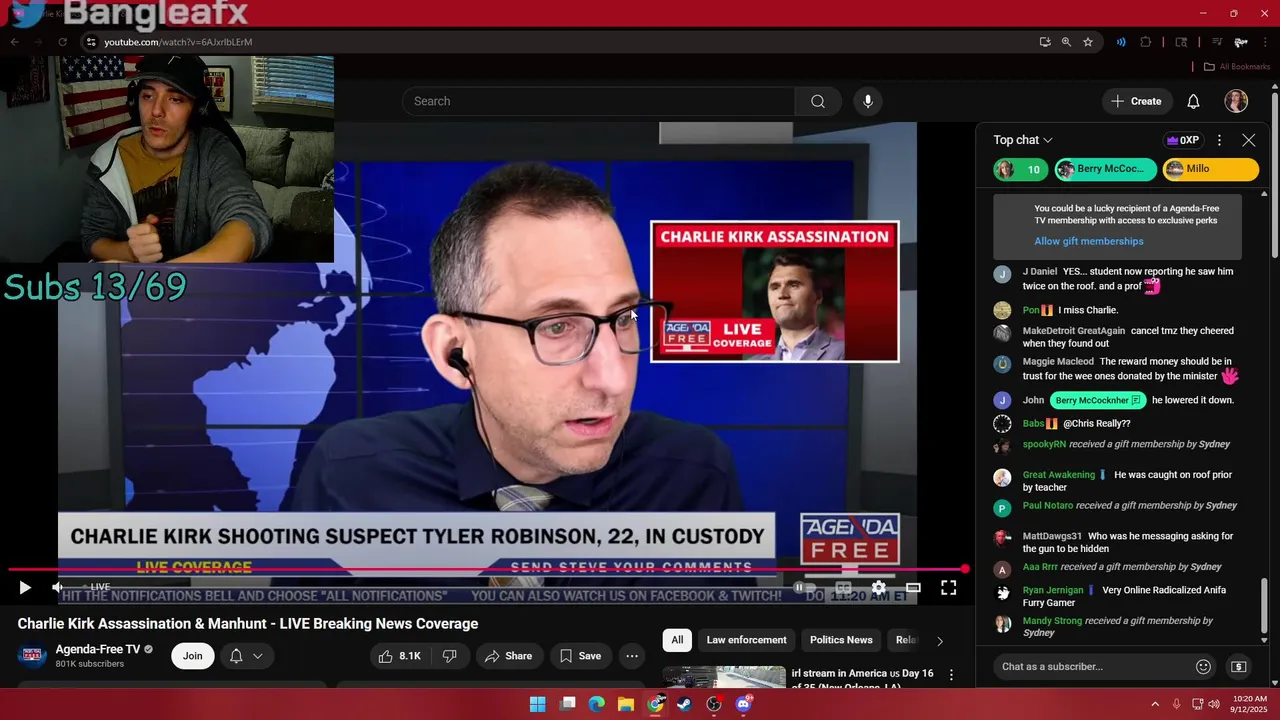1280x720 pixels.
Task: Like the video (8.1K)
Action: (x=398, y=656)
